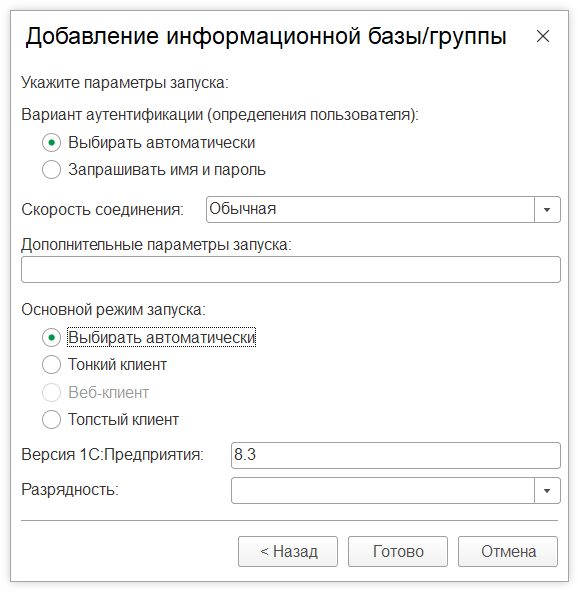Choose 'Тонкий клиент' launch mode
The height and width of the screenshot is (592, 578).
tap(52, 365)
